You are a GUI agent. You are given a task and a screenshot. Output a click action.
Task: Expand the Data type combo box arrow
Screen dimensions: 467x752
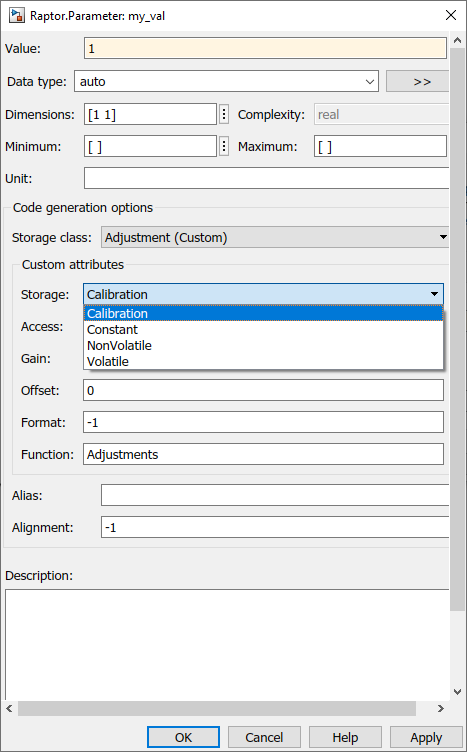click(x=370, y=82)
